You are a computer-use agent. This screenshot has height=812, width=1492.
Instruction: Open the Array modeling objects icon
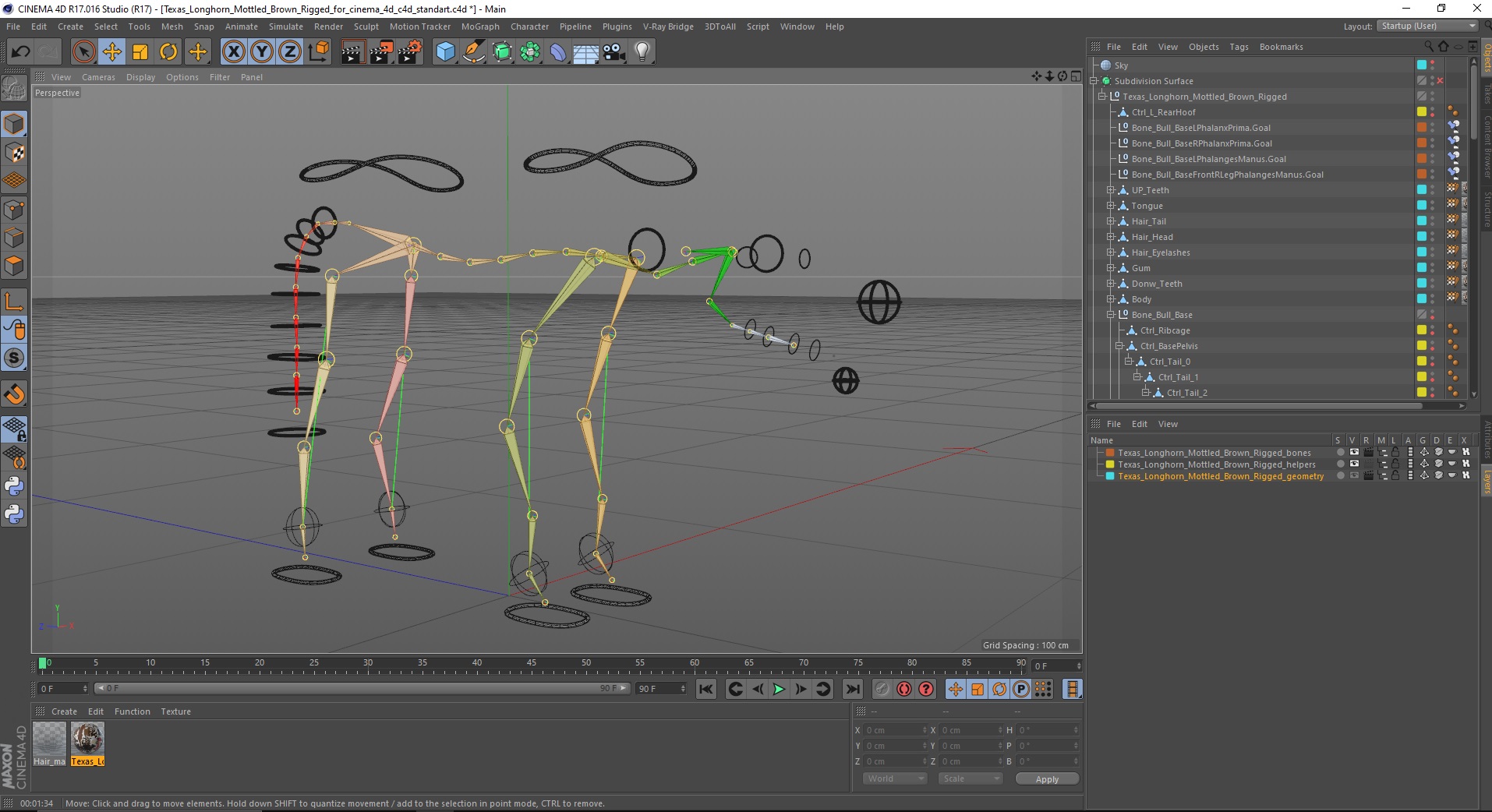click(x=530, y=52)
